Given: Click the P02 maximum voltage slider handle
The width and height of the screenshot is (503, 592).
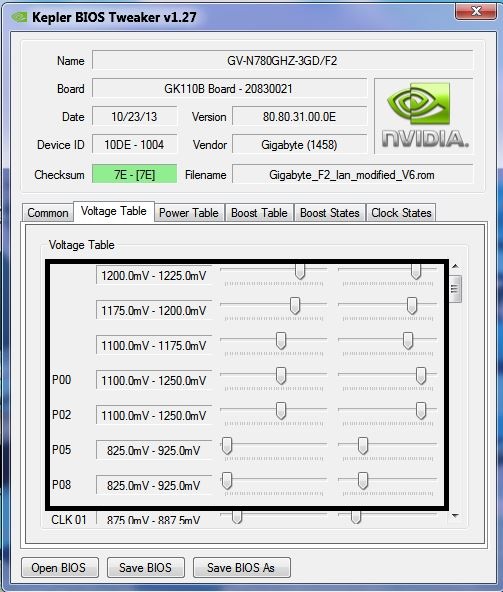Looking at the screenshot, I should [x=421, y=411].
